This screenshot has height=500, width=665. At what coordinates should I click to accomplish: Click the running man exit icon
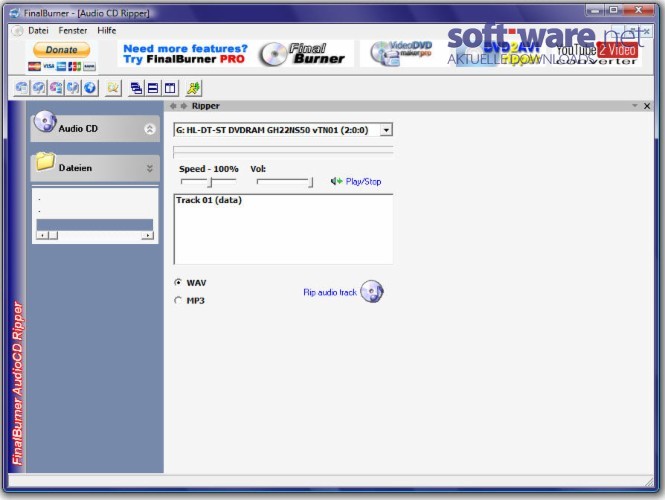[x=193, y=88]
